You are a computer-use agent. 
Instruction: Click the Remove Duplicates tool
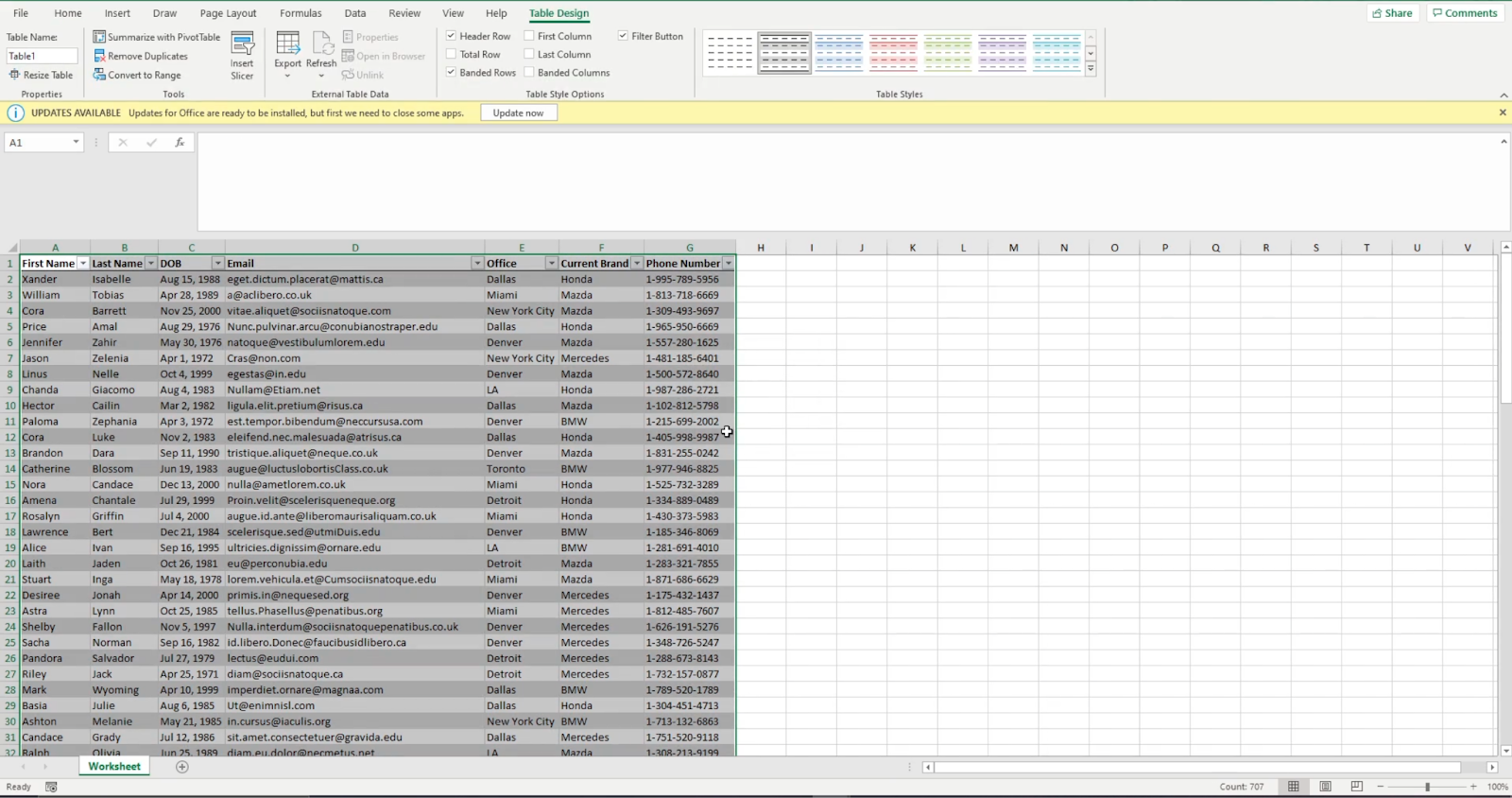point(147,56)
